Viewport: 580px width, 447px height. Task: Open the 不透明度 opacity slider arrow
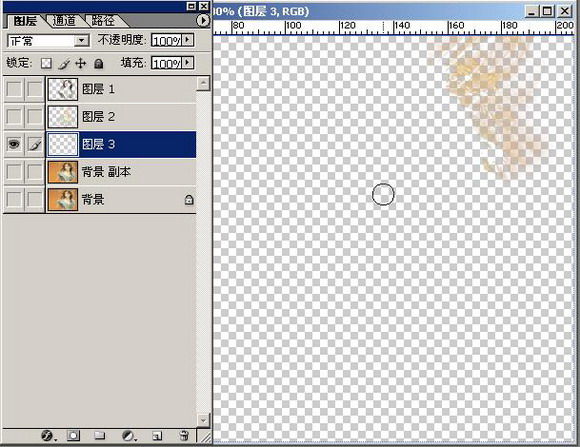click(188, 40)
